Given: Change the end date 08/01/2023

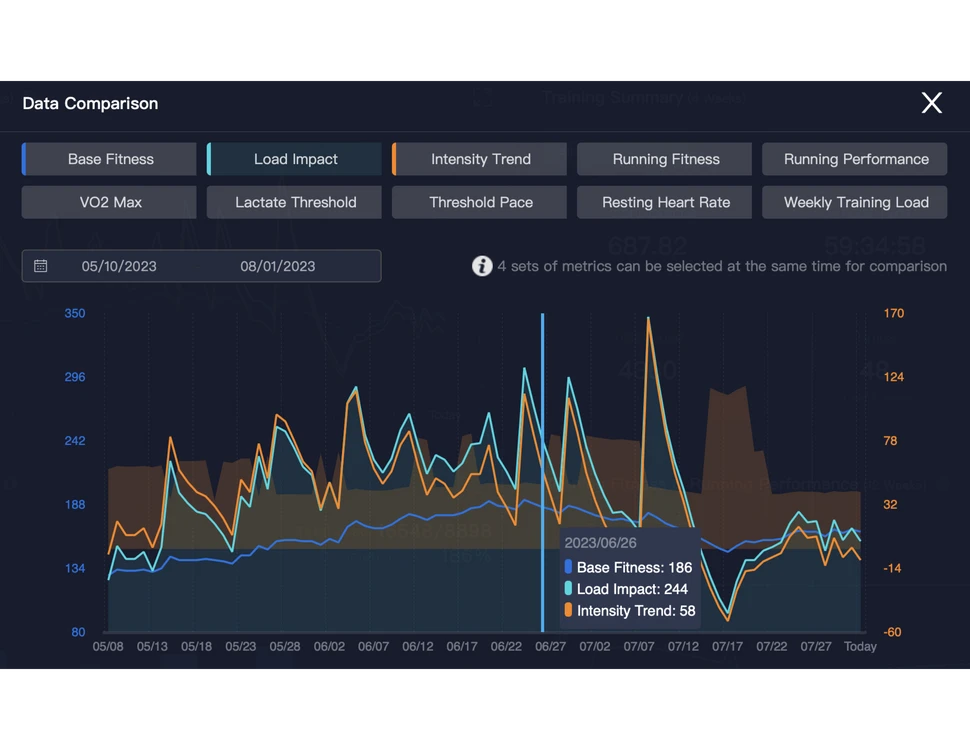Looking at the screenshot, I should [277, 266].
